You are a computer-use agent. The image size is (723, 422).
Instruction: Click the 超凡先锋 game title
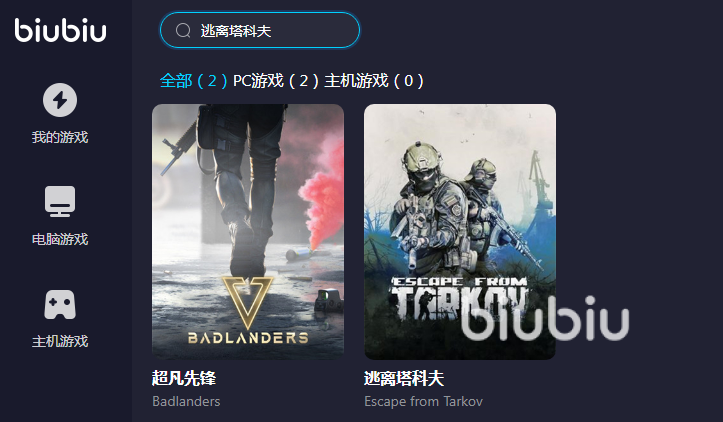(x=184, y=378)
